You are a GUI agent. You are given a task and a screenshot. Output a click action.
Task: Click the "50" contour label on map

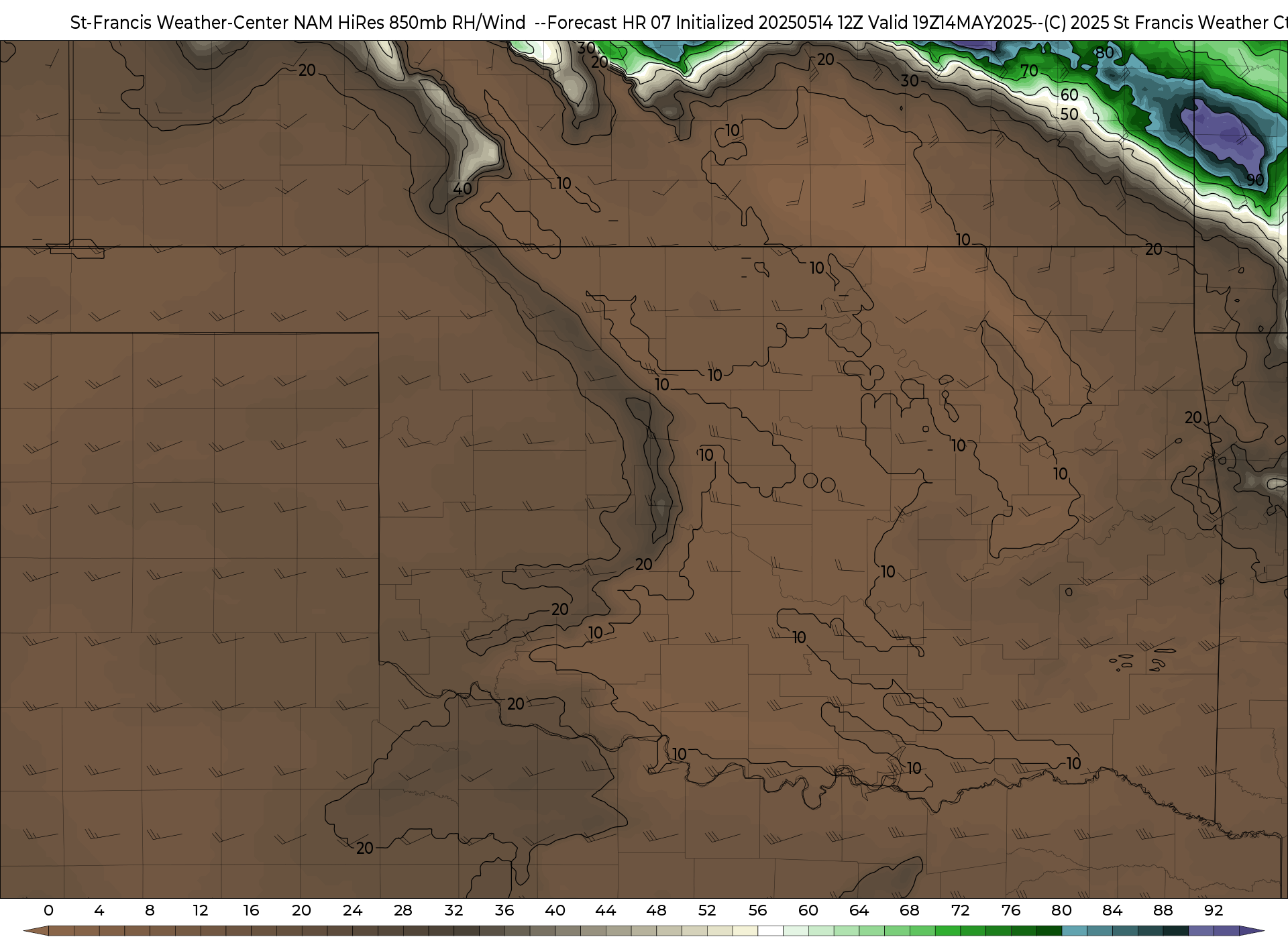point(1069,115)
